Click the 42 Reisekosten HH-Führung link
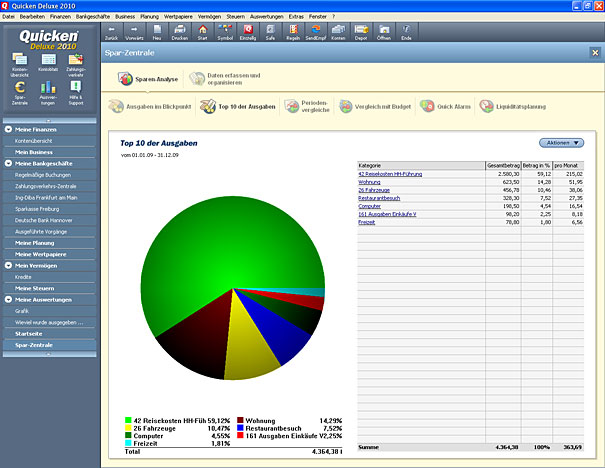This screenshot has height=468, width=605. coord(389,174)
